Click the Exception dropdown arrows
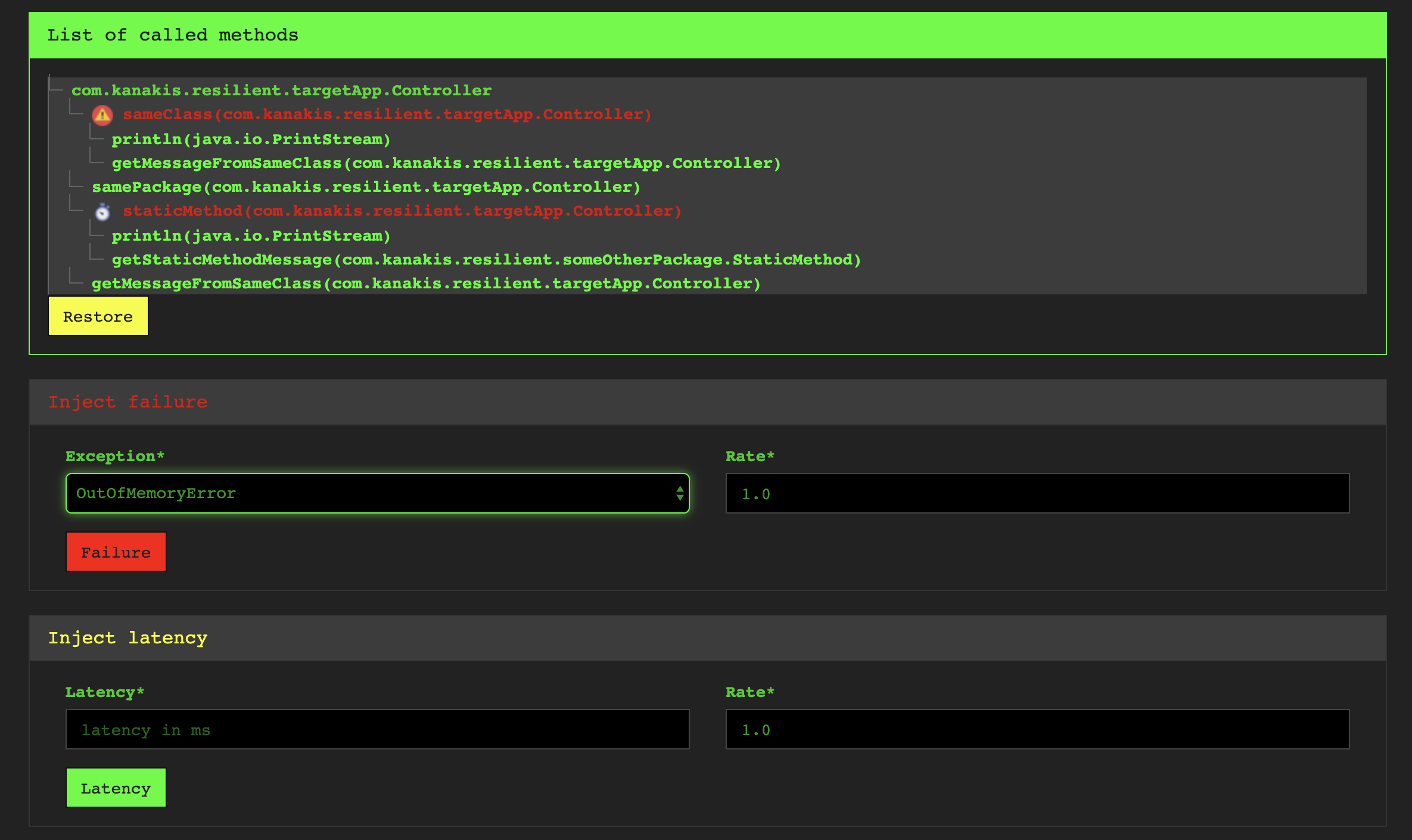 point(680,493)
